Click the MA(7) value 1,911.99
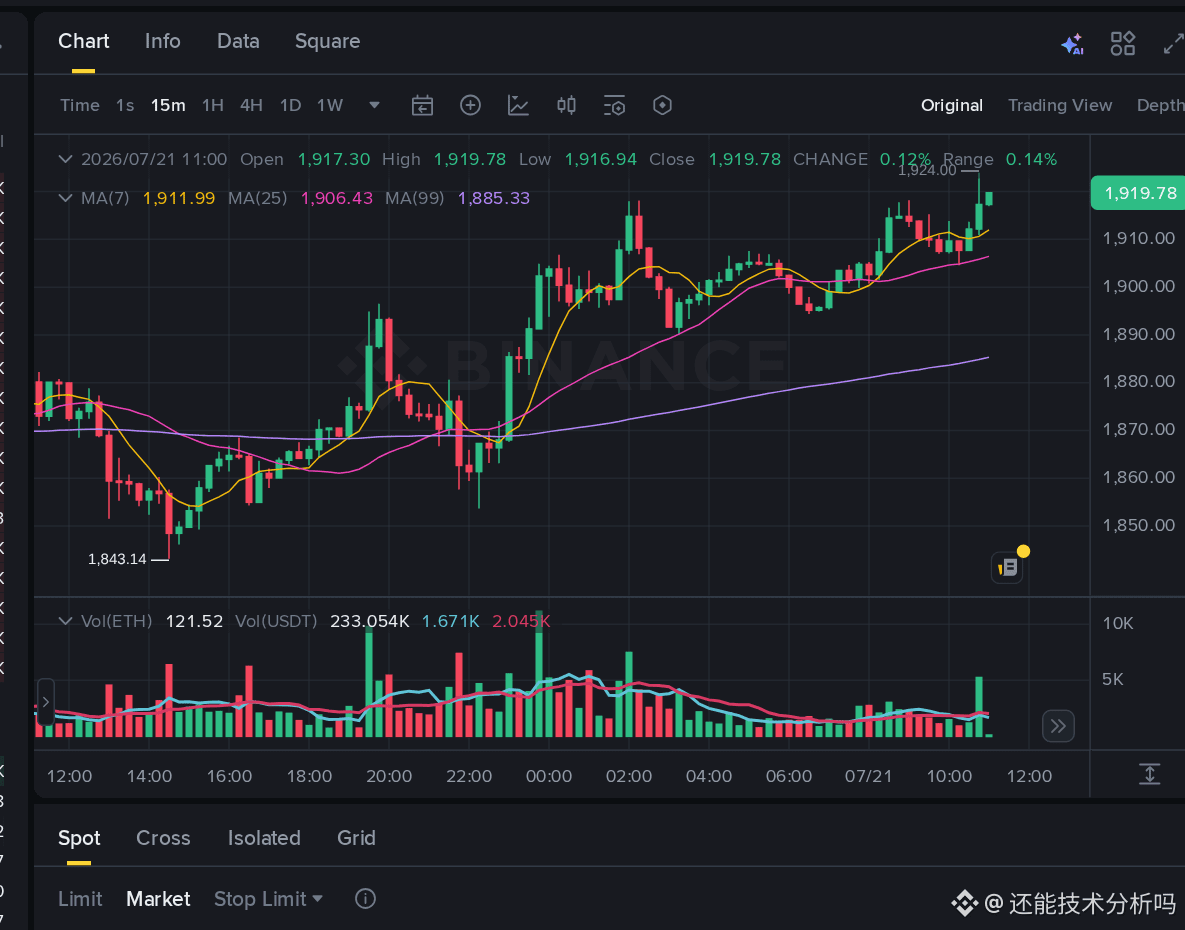The width and height of the screenshot is (1185, 930). point(179,198)
